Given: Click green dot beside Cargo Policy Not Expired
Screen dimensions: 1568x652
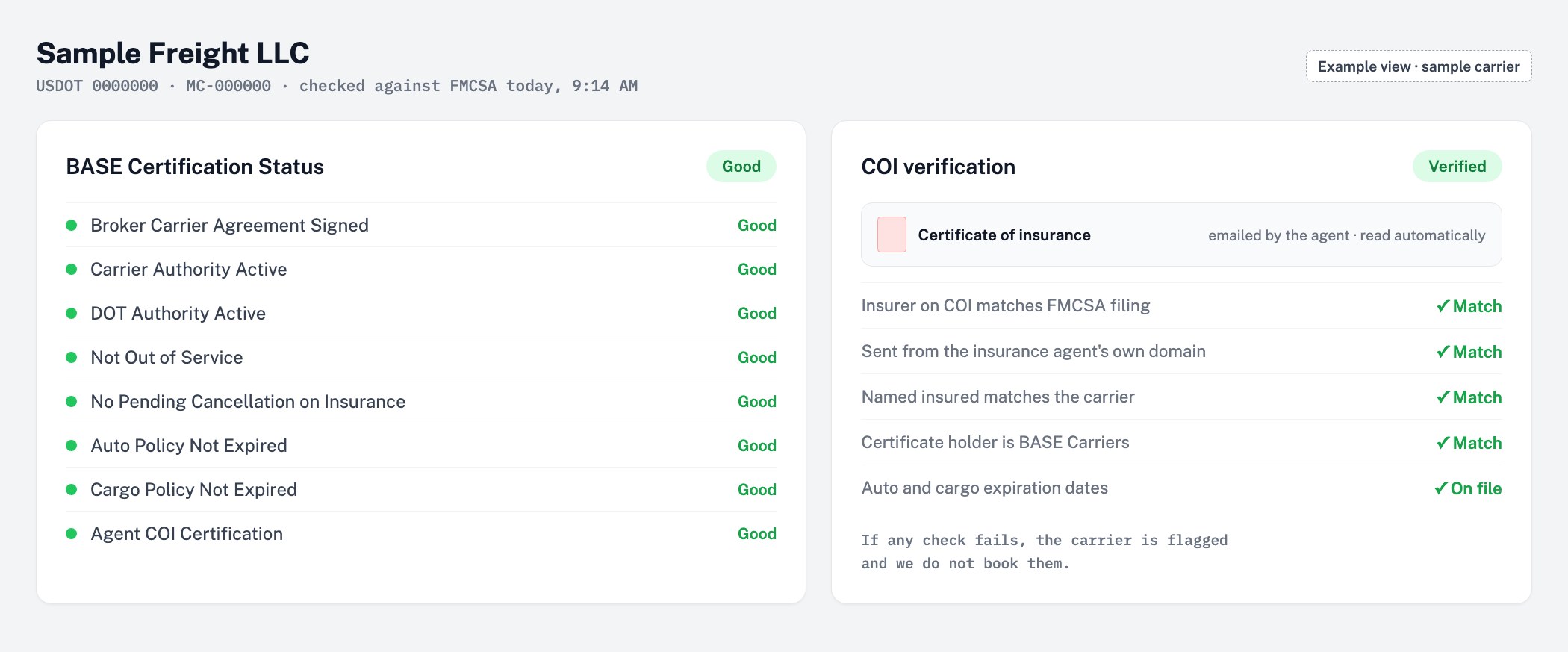Looking at the screenshot, I should [72, 489].
